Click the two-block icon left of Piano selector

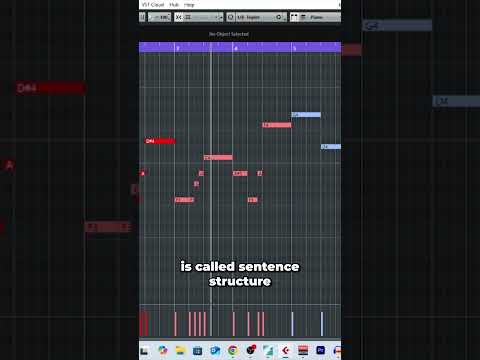[x=294, y=17]
